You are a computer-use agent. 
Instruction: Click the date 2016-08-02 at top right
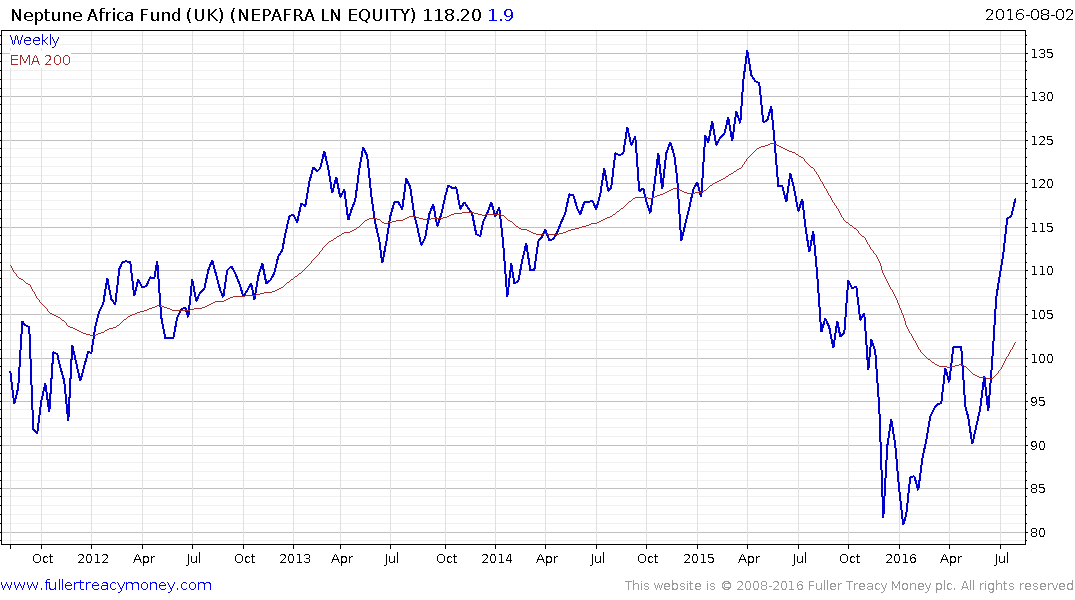point(1029,15)
